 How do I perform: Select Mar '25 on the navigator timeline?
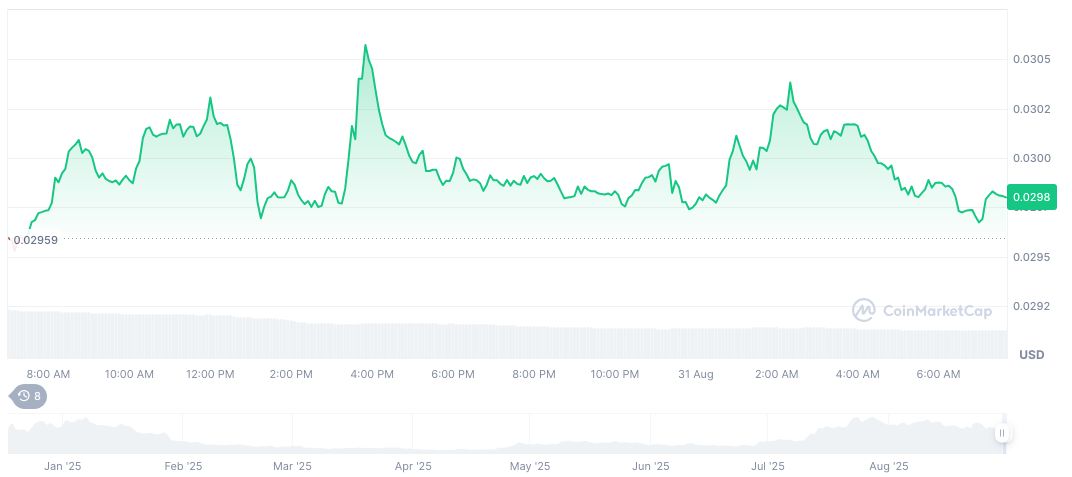[292, 466]
